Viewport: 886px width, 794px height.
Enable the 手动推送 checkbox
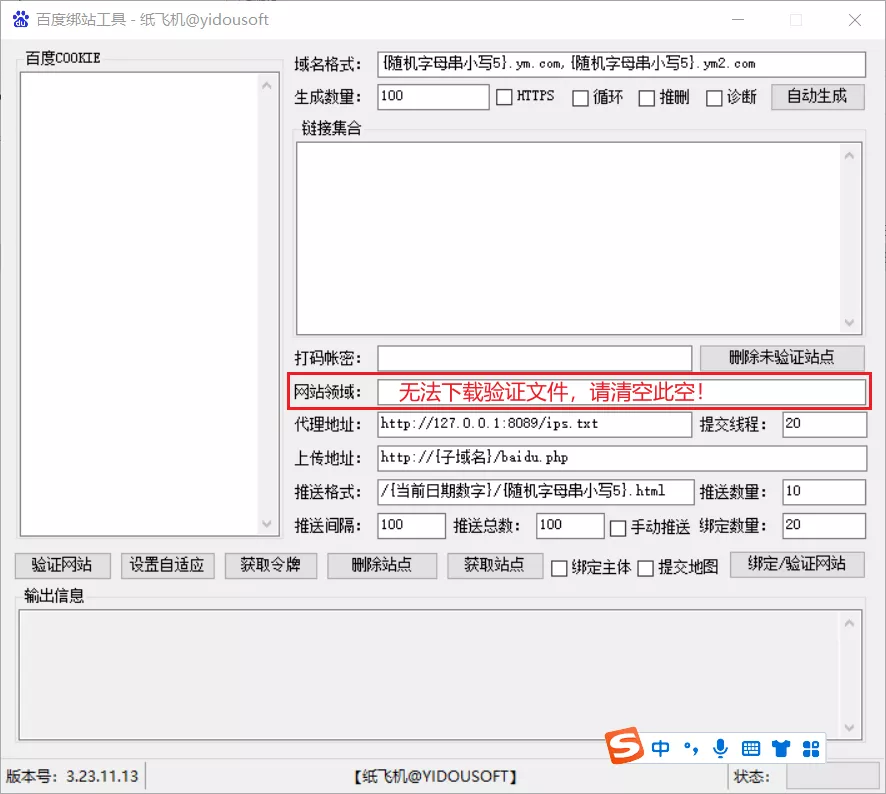pyautogui.click(x=618, y=528)
